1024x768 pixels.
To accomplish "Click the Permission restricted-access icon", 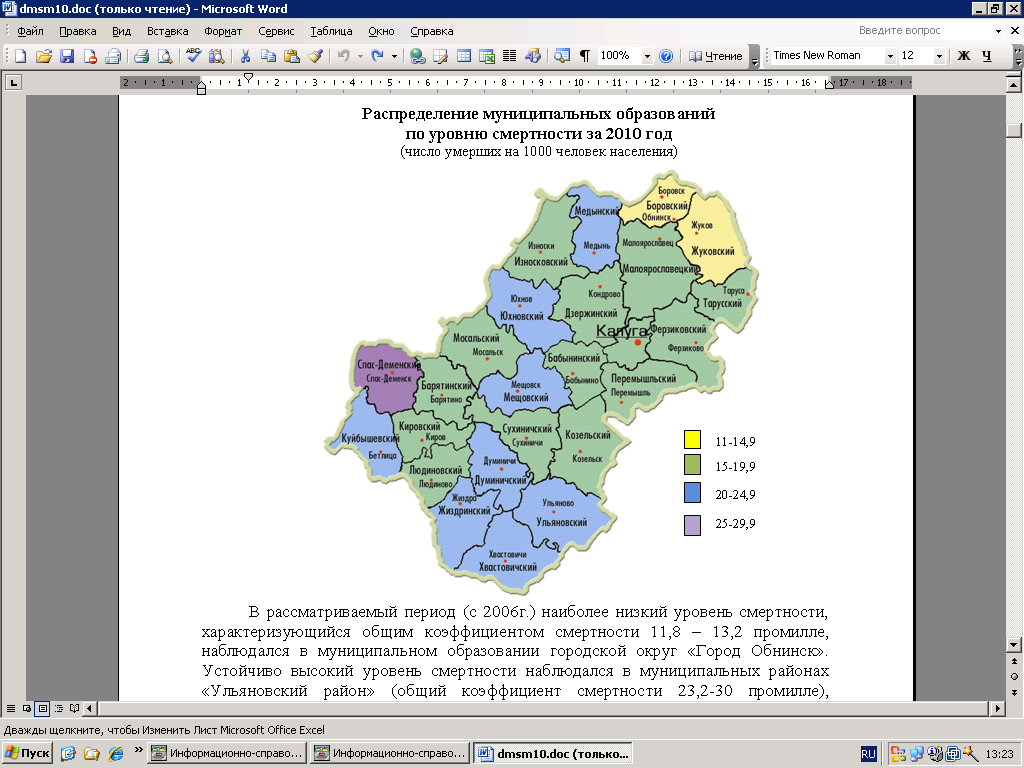I will point(89,56).
